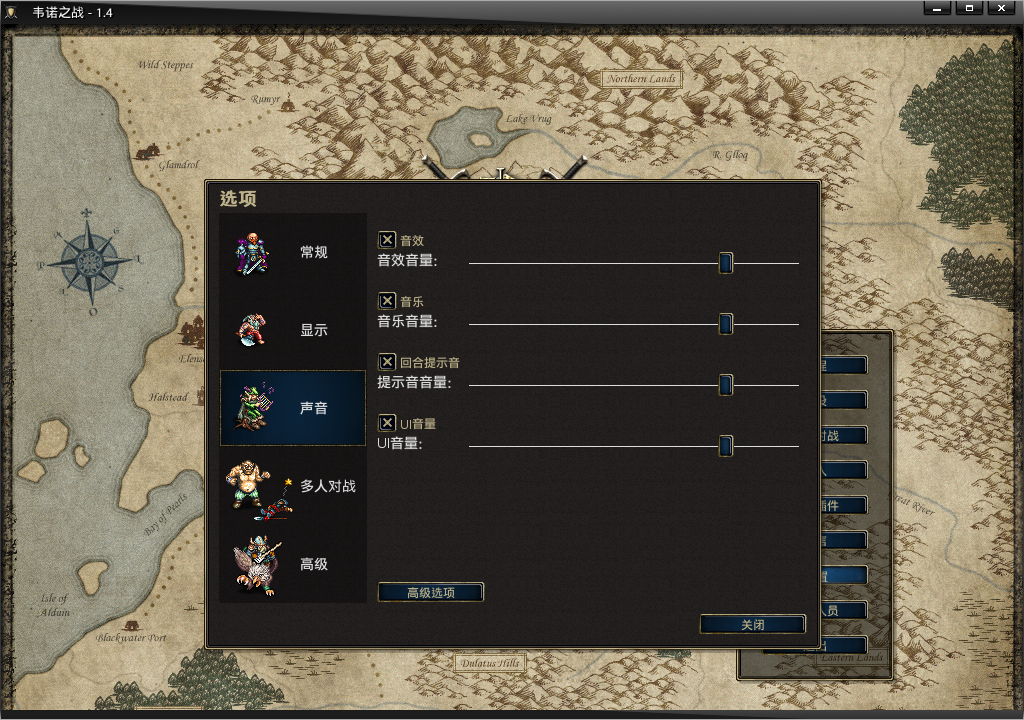Click the gryphon rider icon for 高级

click(x=257, y=565)
